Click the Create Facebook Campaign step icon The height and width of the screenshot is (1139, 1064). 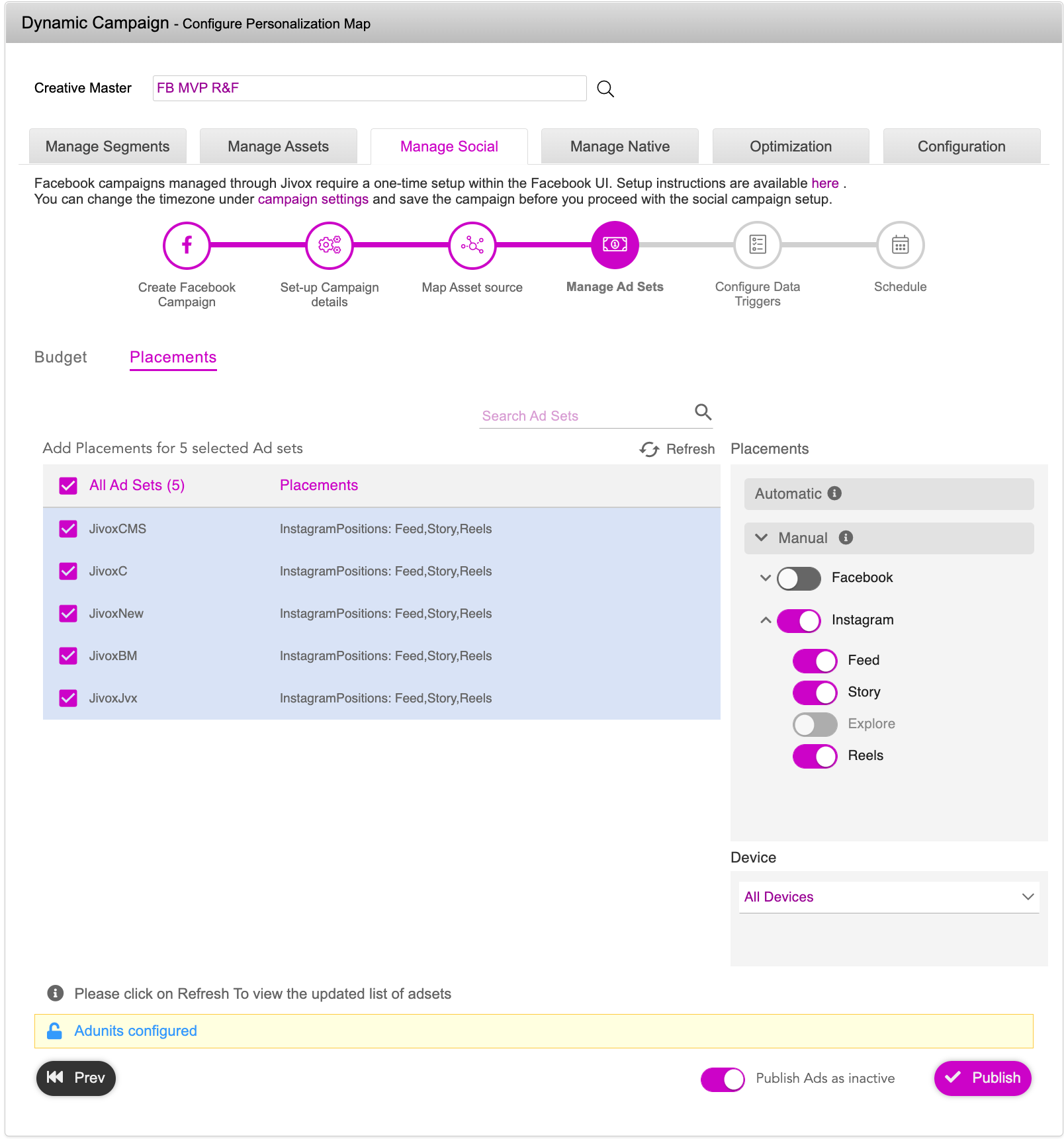[x=187, y=245]
